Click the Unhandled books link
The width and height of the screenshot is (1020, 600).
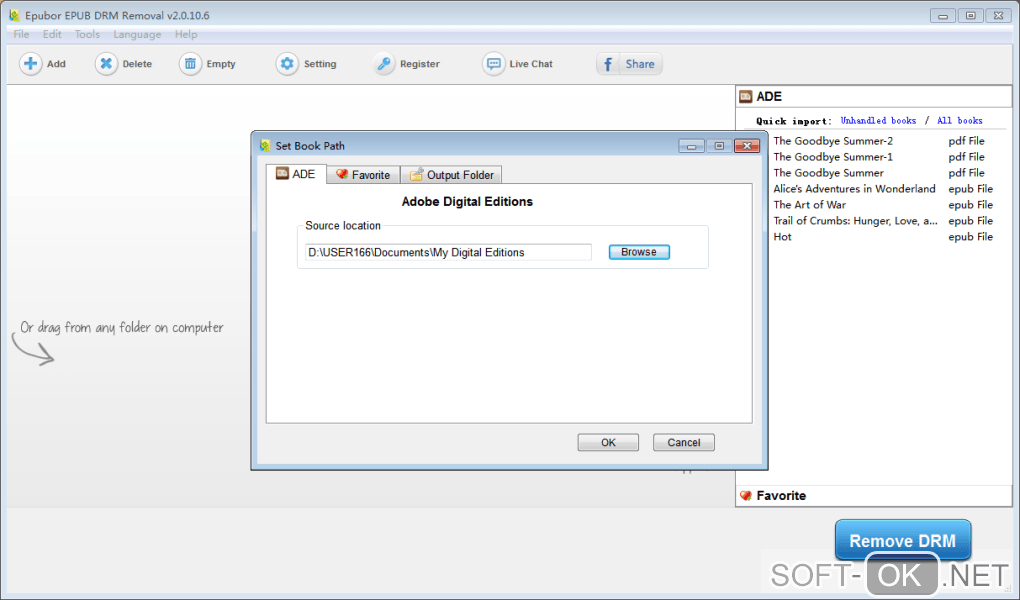878,120
